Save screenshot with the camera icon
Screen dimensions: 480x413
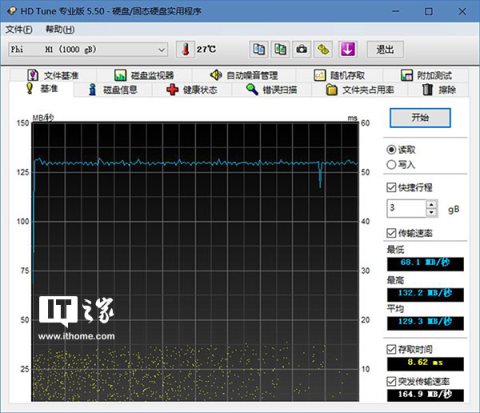point(302,49)
